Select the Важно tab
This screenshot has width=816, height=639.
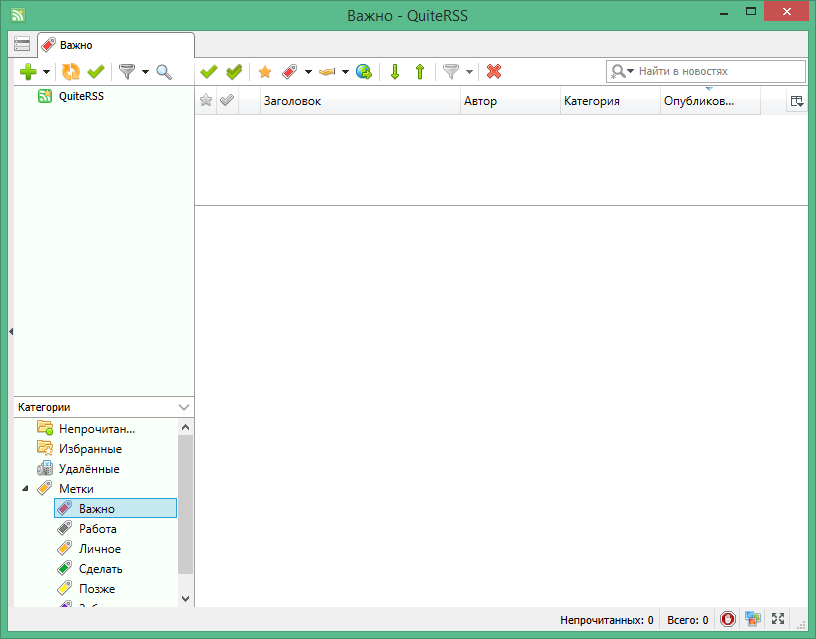[116, 45]
